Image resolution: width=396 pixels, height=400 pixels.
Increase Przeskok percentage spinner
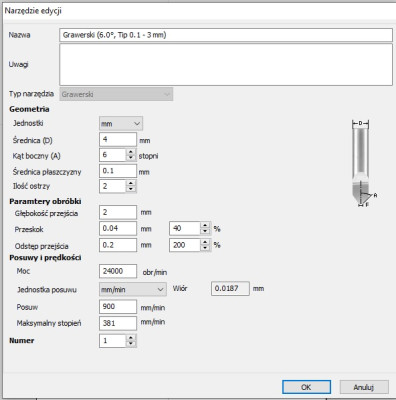[x=205, y=226]
